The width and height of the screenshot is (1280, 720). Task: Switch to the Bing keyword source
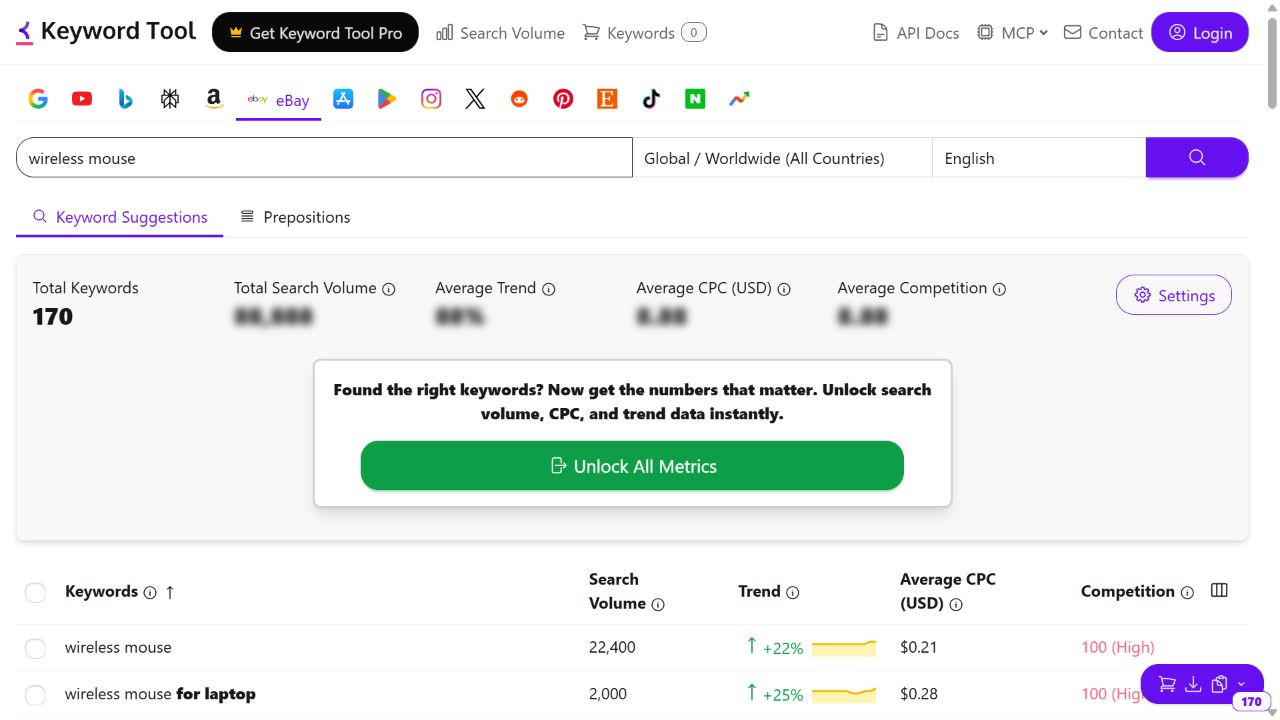click(126, 99)
